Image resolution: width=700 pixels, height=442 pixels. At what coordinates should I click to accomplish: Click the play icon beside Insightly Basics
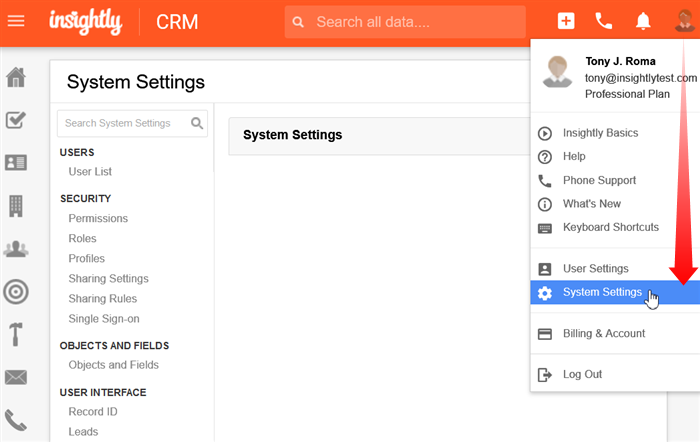coord(545,133)
